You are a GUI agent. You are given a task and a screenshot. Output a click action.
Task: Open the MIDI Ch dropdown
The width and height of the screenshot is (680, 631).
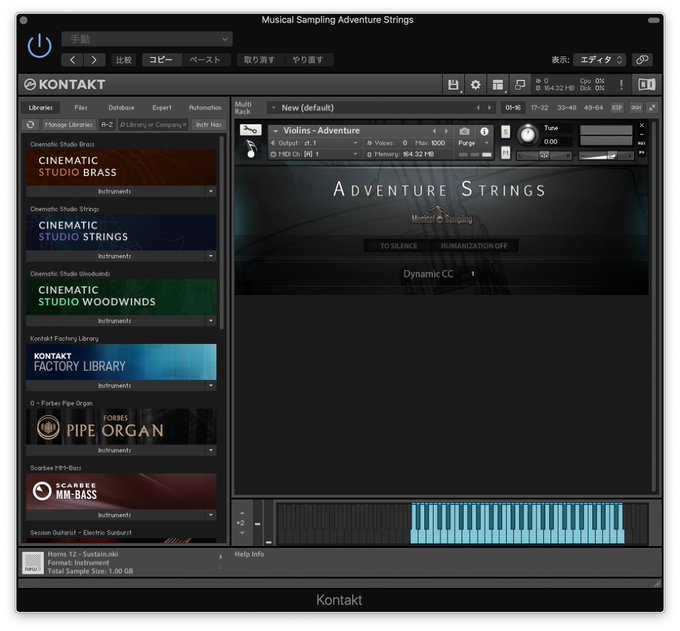(314, 154)
